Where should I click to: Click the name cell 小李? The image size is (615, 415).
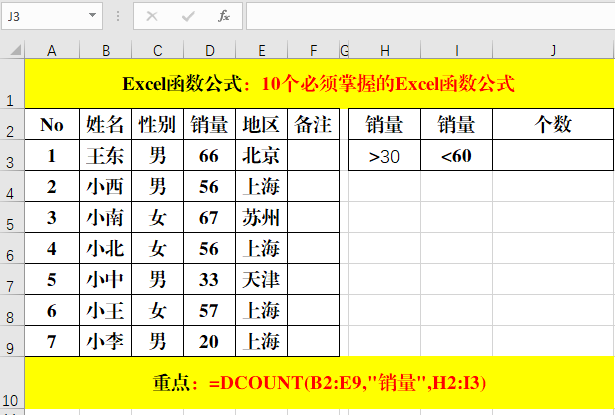pyautogui.click(x=106, y=341)
